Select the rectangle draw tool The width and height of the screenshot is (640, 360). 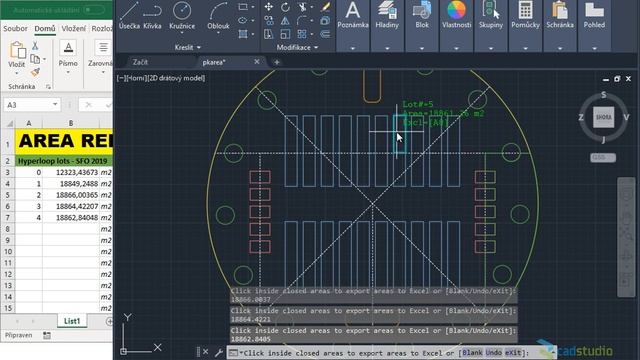coord(243,7)
